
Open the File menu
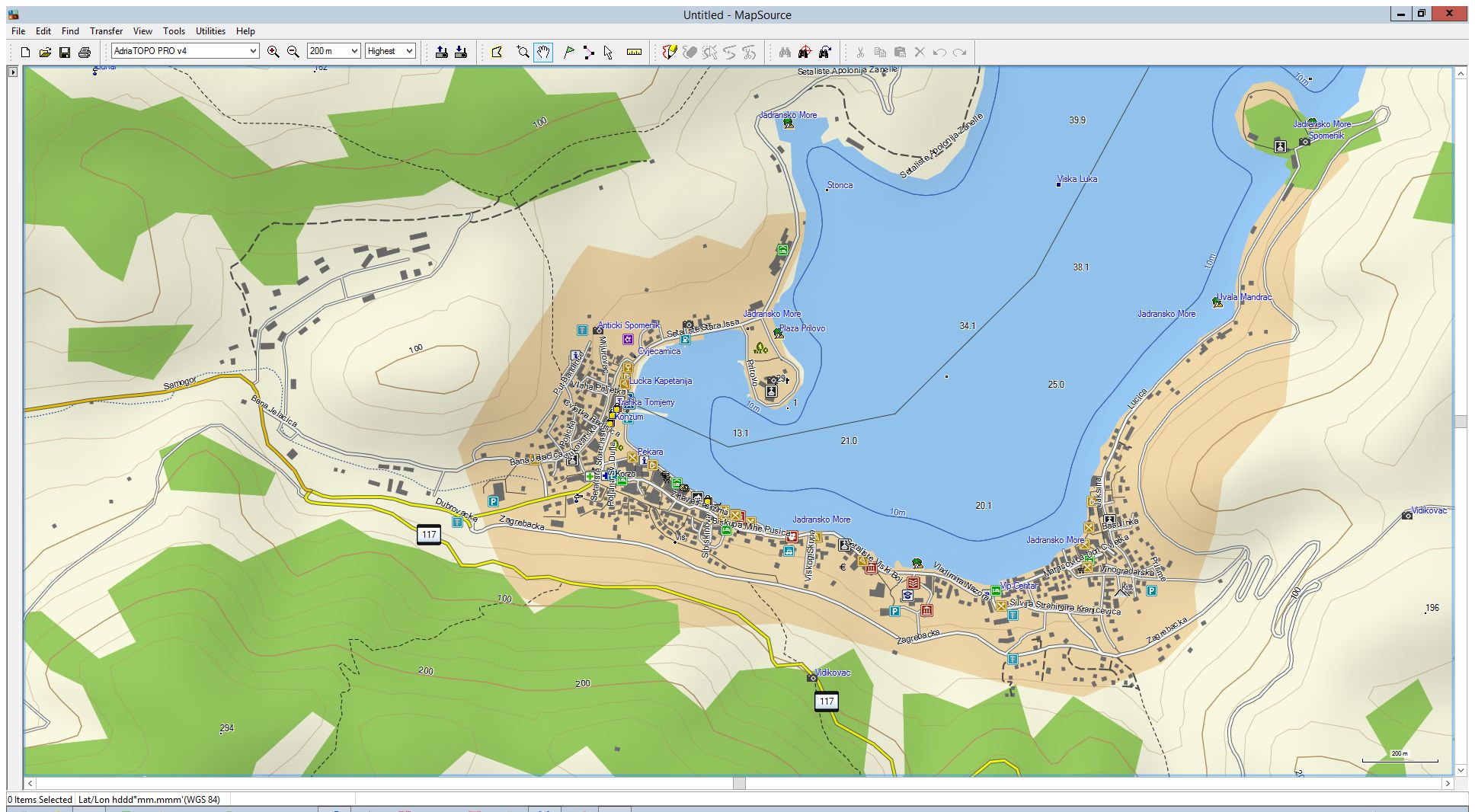point(18,31)
